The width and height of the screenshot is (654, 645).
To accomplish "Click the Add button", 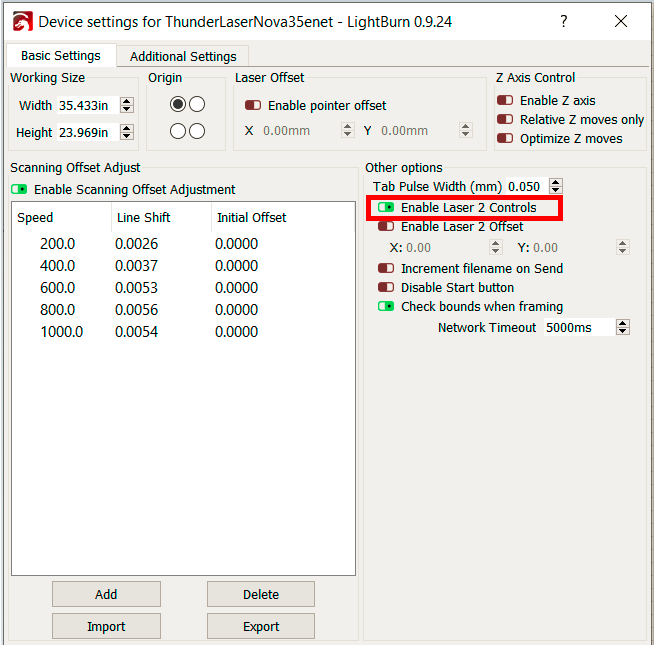I will 106,594.
